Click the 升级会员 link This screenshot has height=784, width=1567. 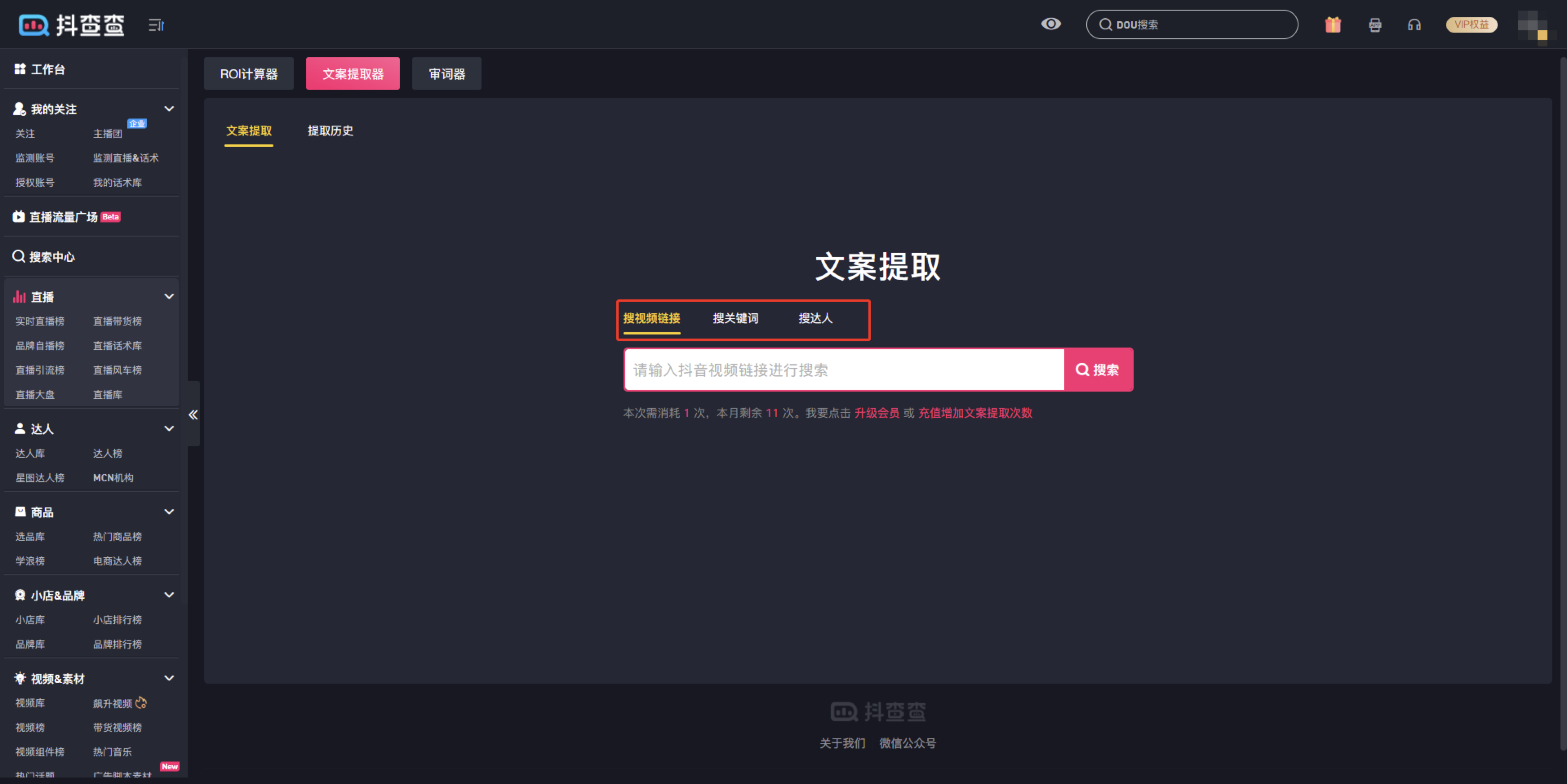(876, 413)
